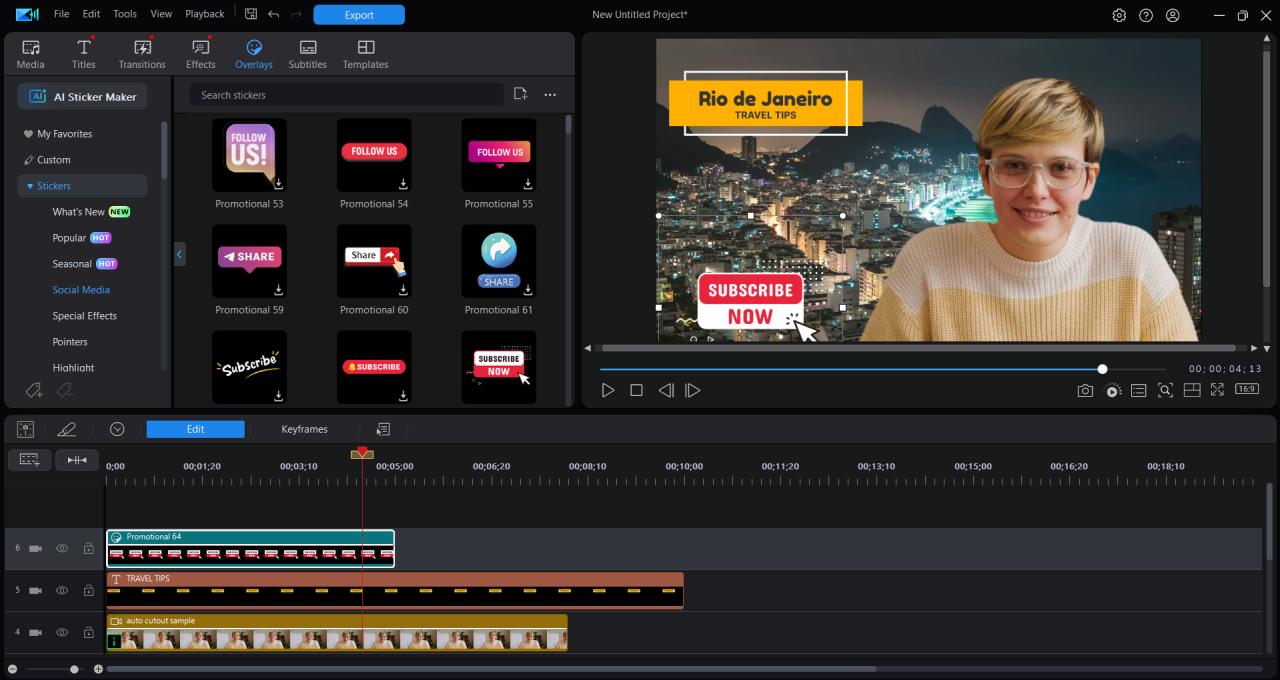This screenshot has width=1280, height=680.
Task: Open the Transitions panel
Action: (x=142, y=53)
